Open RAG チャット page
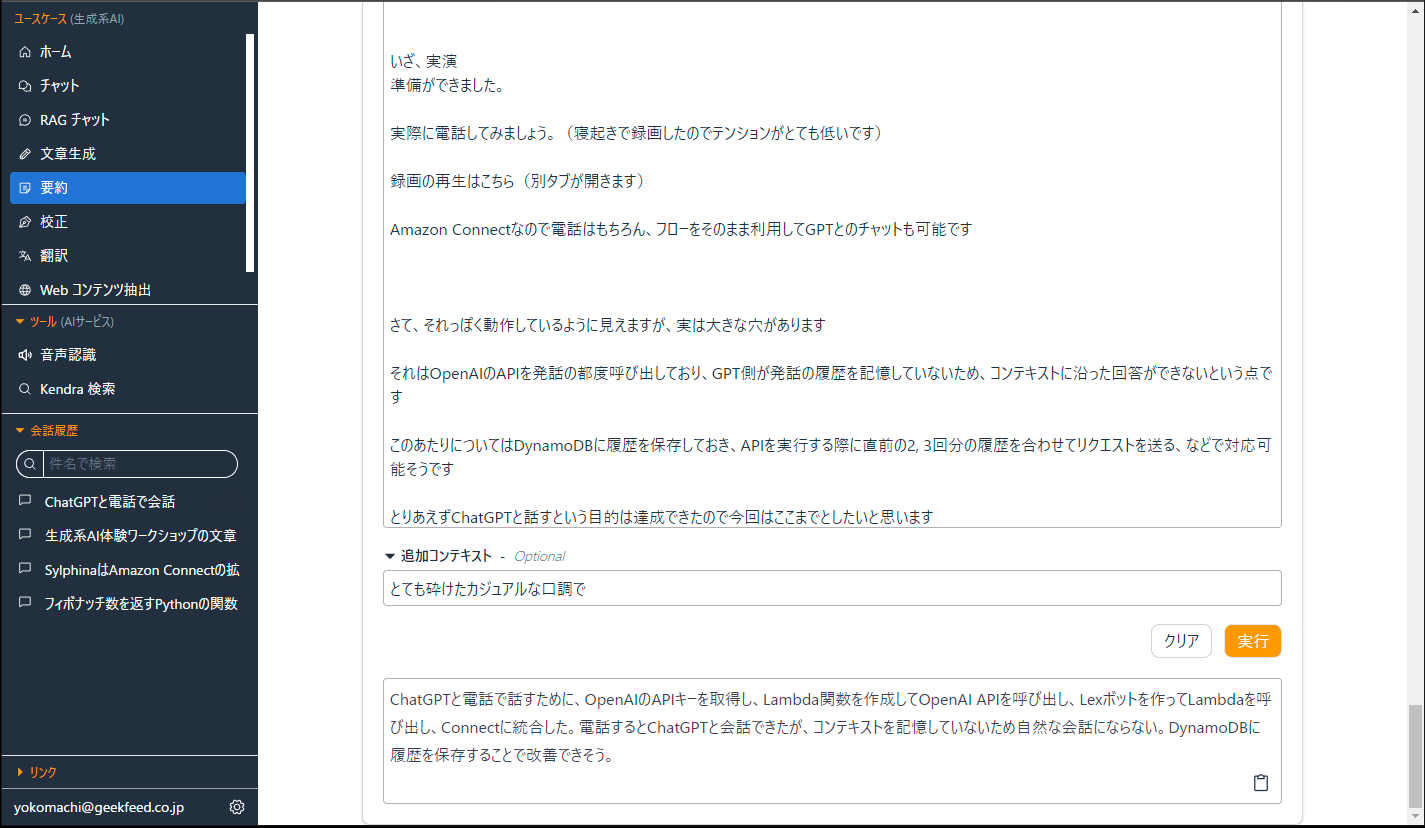 [x=128, y=120]
